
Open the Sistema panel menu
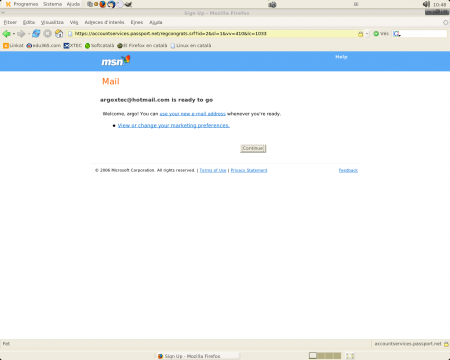click(x=52, y=4)
